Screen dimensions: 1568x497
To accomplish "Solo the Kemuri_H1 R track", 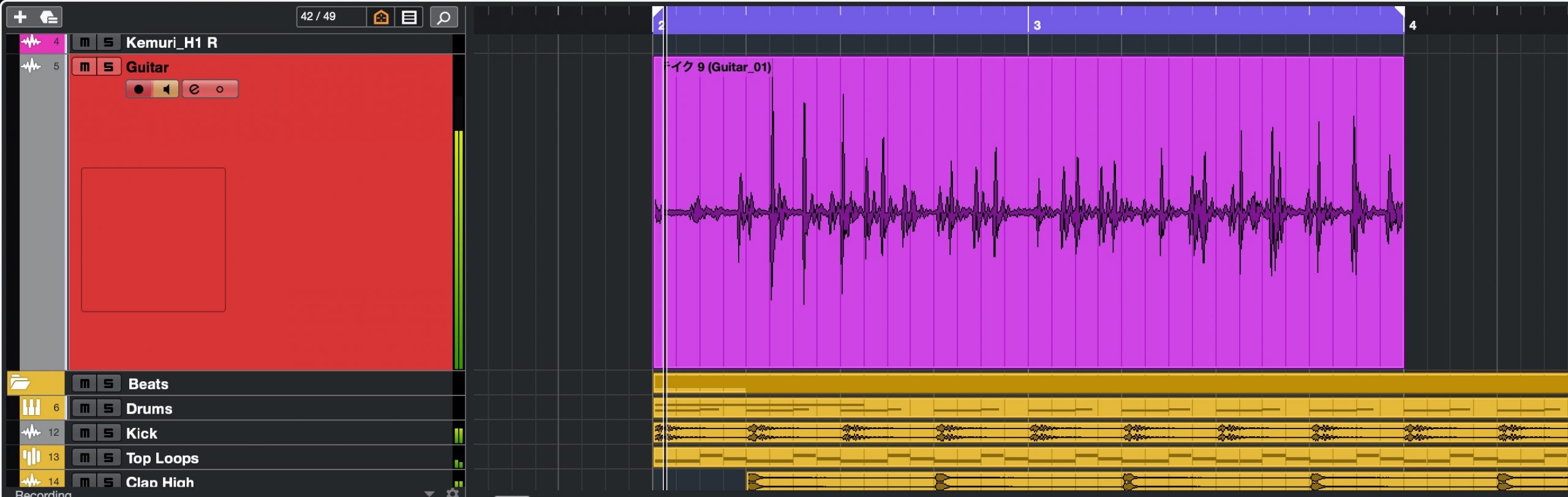I will [x=108, y=42].
